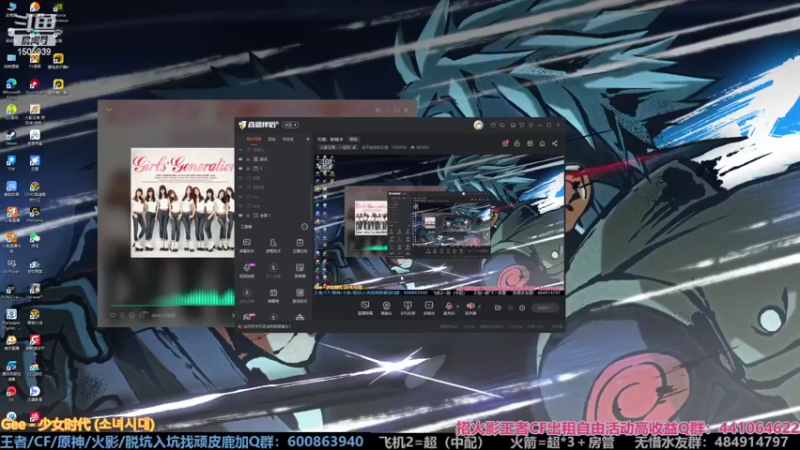
Task: Switch to the second scene tab
Action: (272, 139)
